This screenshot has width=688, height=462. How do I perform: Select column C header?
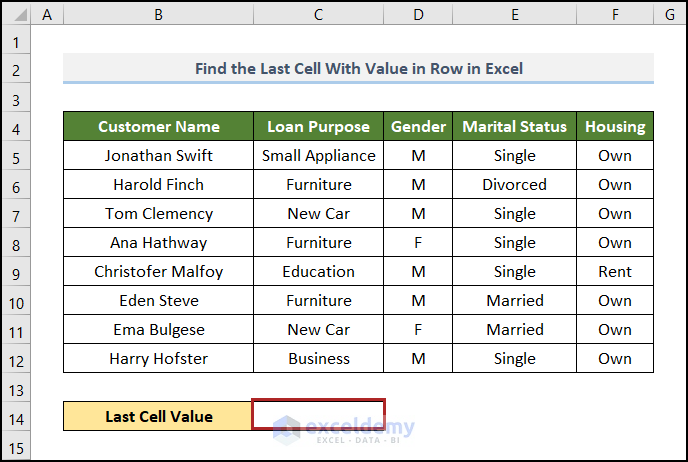(318, 14)
